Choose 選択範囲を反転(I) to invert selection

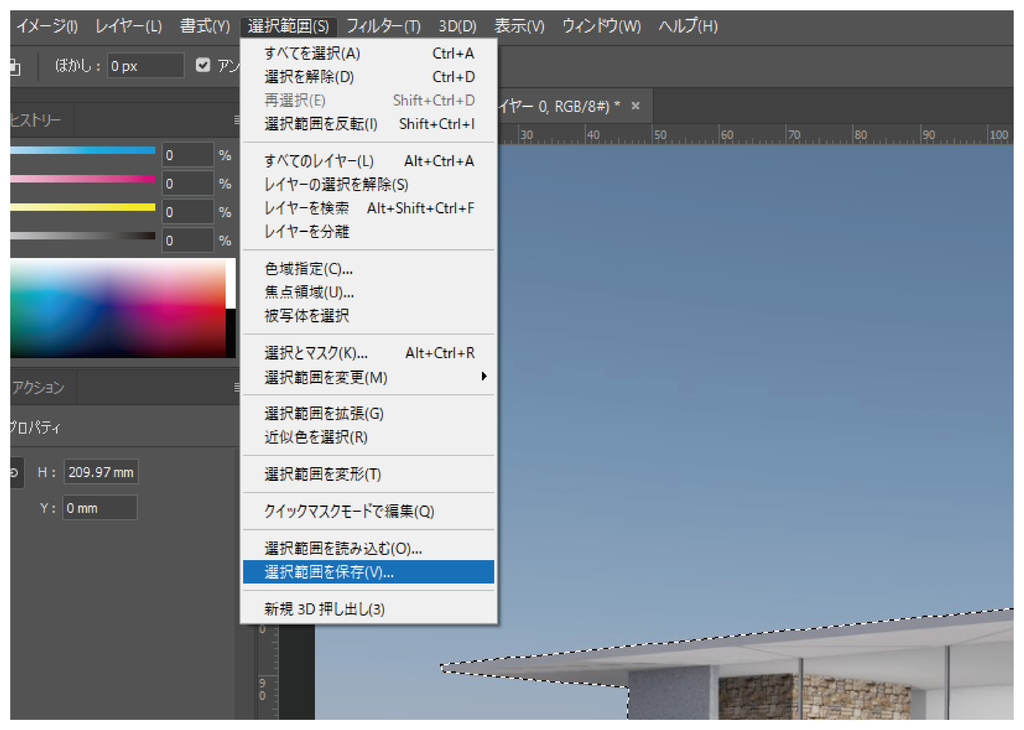click(x=369, y=124)
